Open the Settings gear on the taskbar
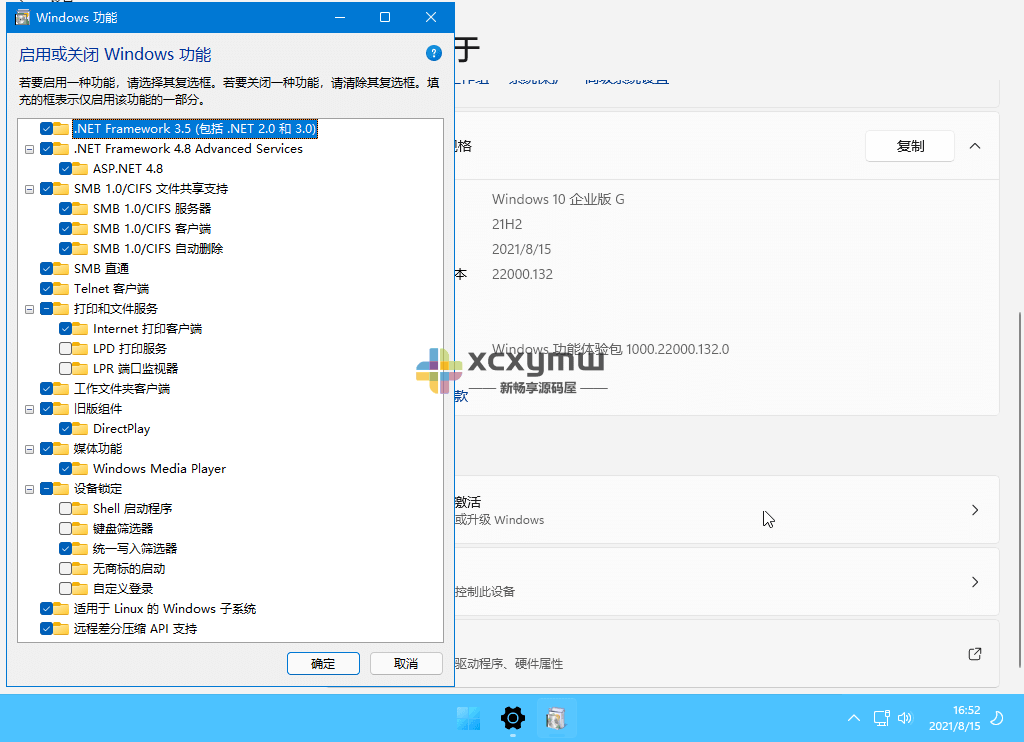This screenshot has height=742, width=1024. [512, 718]
